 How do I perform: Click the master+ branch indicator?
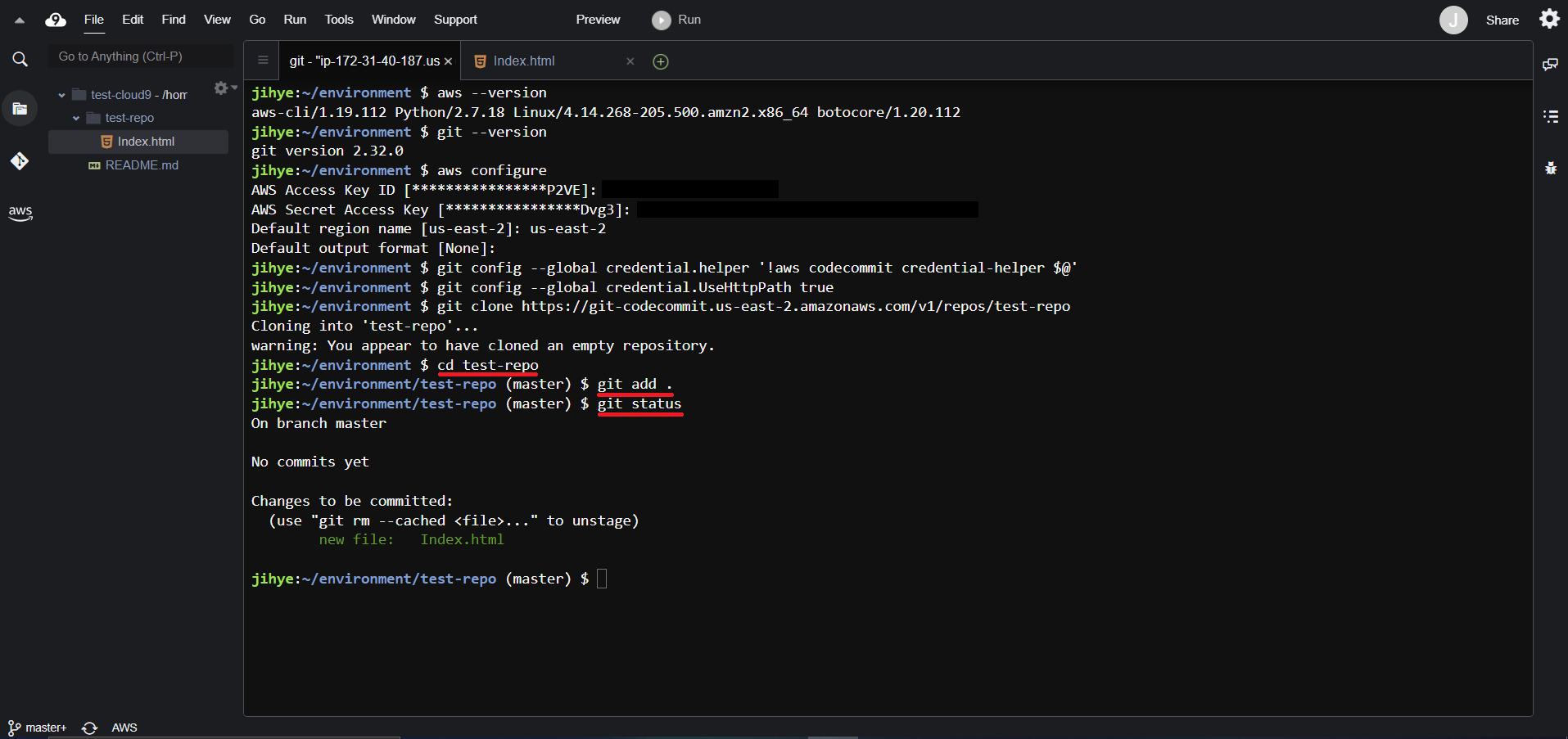point(38,728)
